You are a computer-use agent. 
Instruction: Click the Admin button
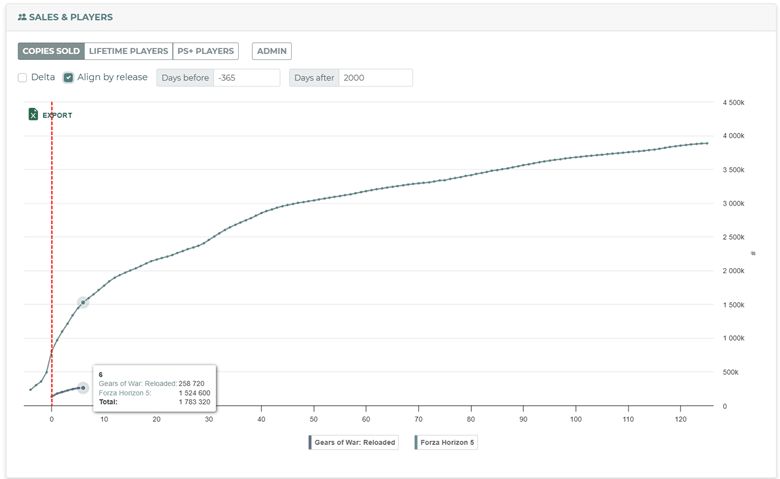272,51
